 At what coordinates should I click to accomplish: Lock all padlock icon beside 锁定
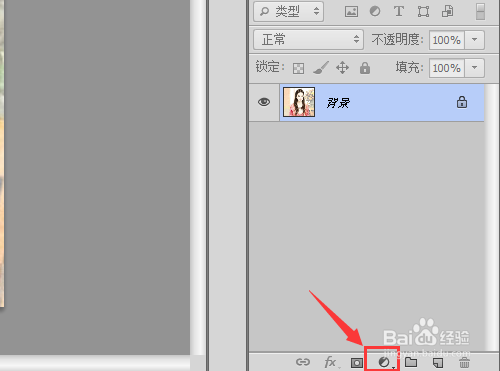pyautogui.click(x=365, y=68)
